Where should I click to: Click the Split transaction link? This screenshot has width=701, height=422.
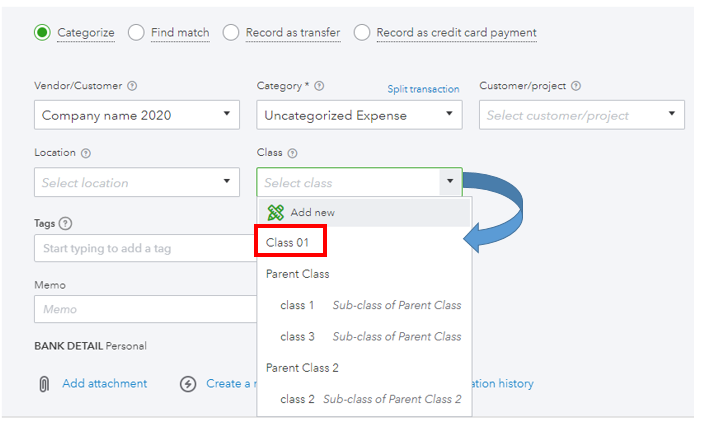423,89
